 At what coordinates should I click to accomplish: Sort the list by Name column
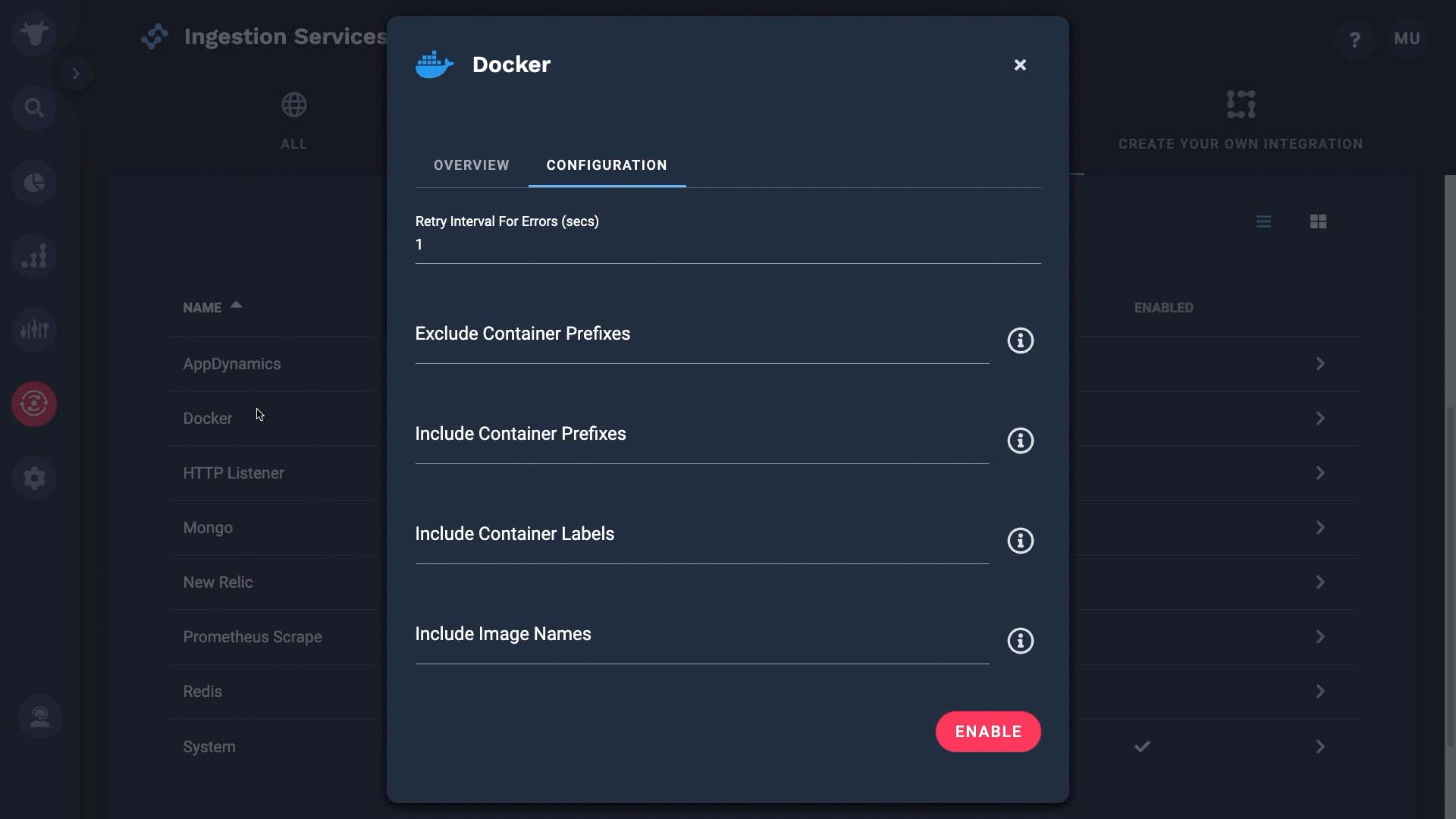point(212,307)
